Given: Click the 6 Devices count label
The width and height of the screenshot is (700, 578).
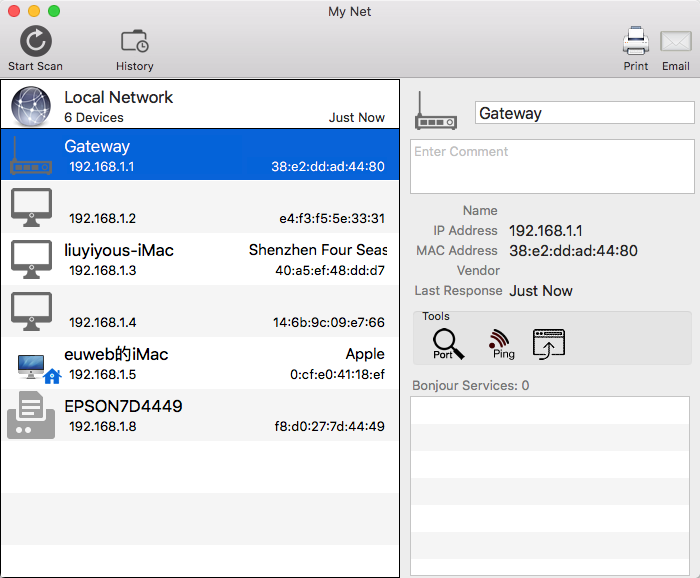Looking at the screenshot, I should pos(94,117).
